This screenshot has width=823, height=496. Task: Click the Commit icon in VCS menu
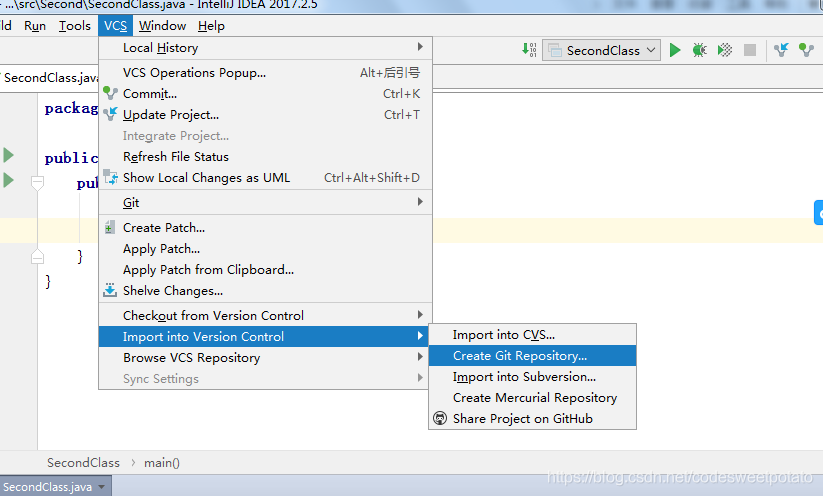pos(110,93)
